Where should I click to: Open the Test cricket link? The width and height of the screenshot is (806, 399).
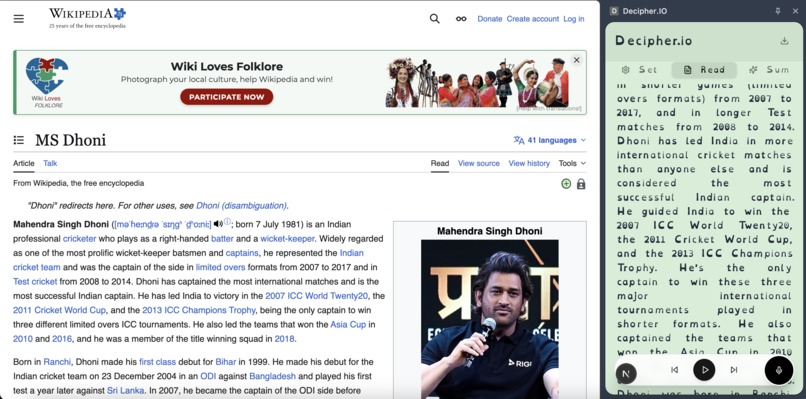tap(35, 282)
